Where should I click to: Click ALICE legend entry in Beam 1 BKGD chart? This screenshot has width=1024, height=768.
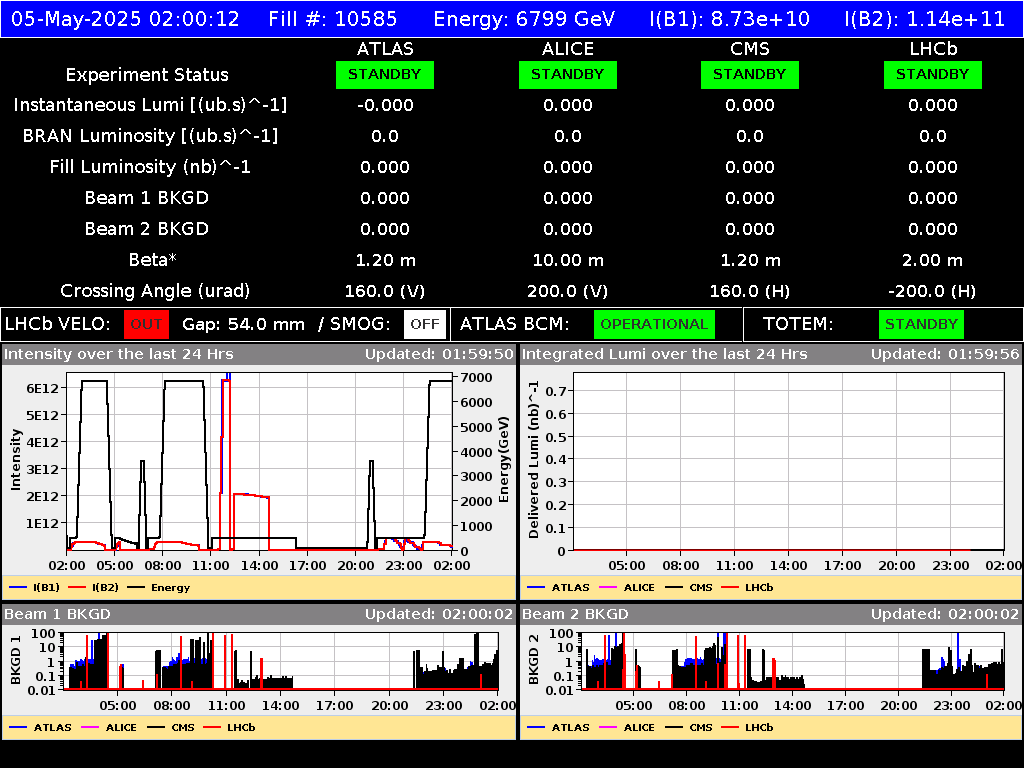108,727
